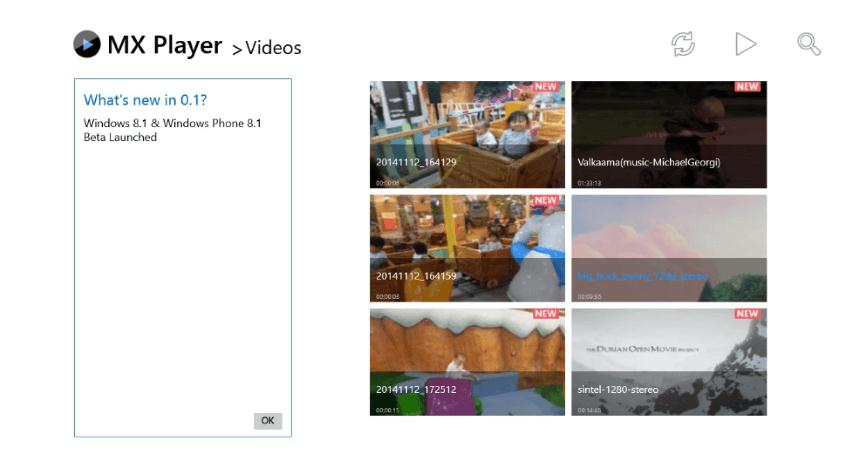Click the Videos breadcrumb label

click(x=273, y=48)
